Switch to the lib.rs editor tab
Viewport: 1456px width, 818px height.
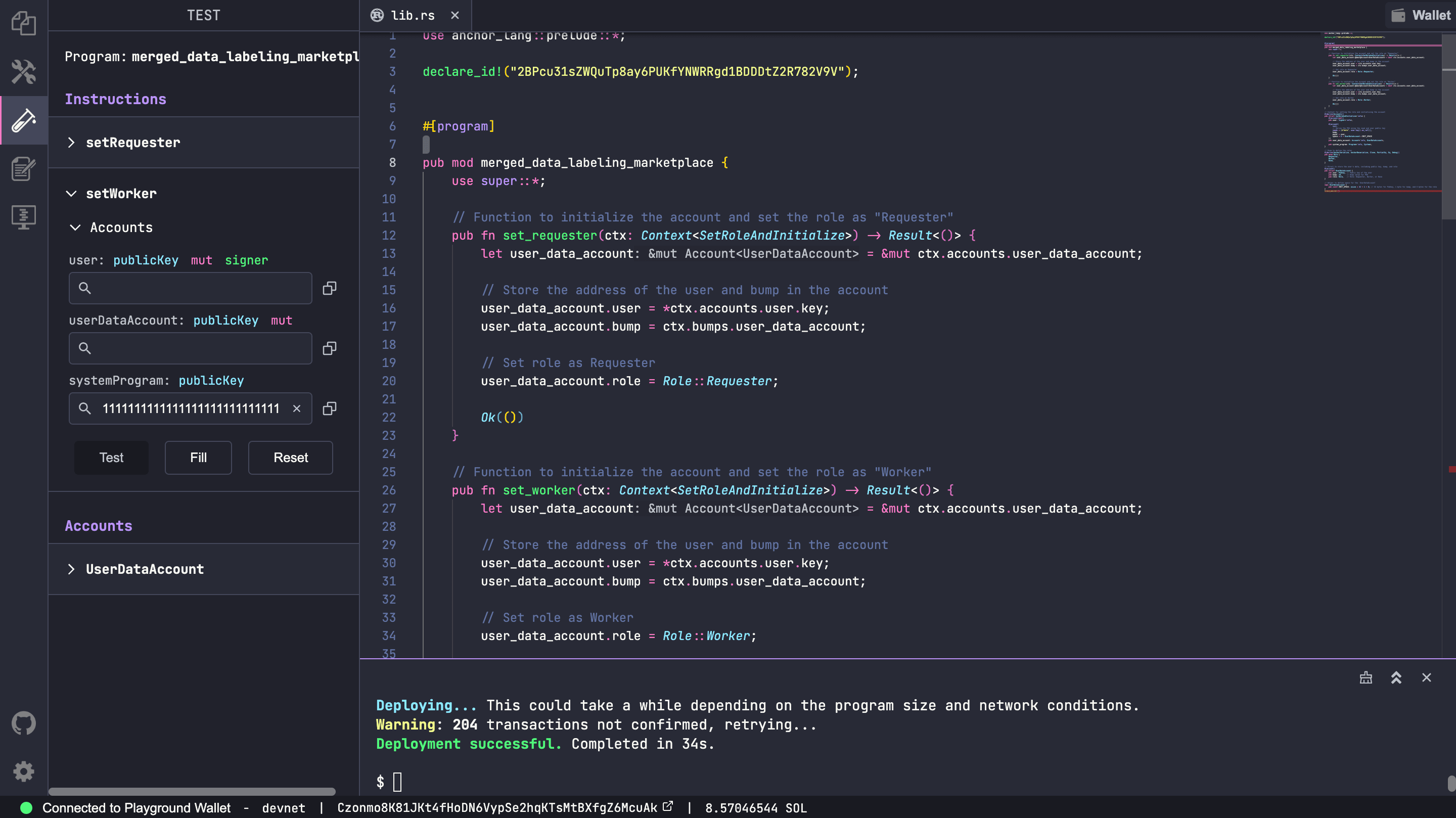pos(416,15)
